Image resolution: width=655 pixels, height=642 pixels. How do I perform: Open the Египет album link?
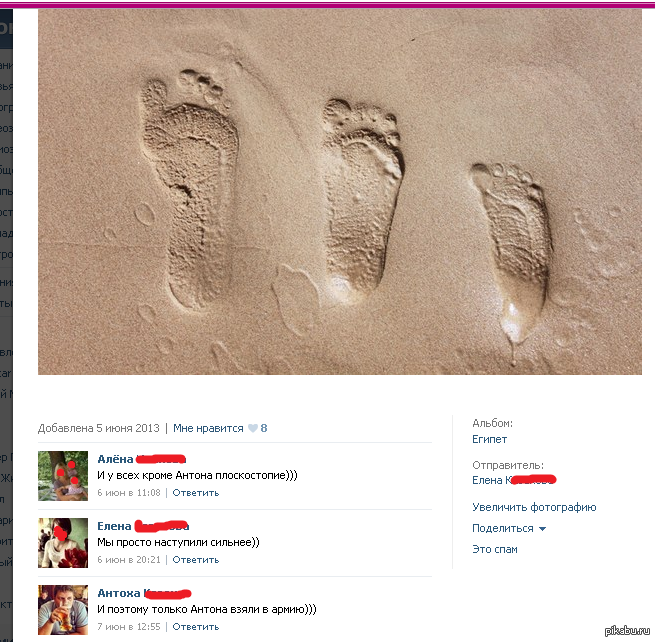(490, 439)
